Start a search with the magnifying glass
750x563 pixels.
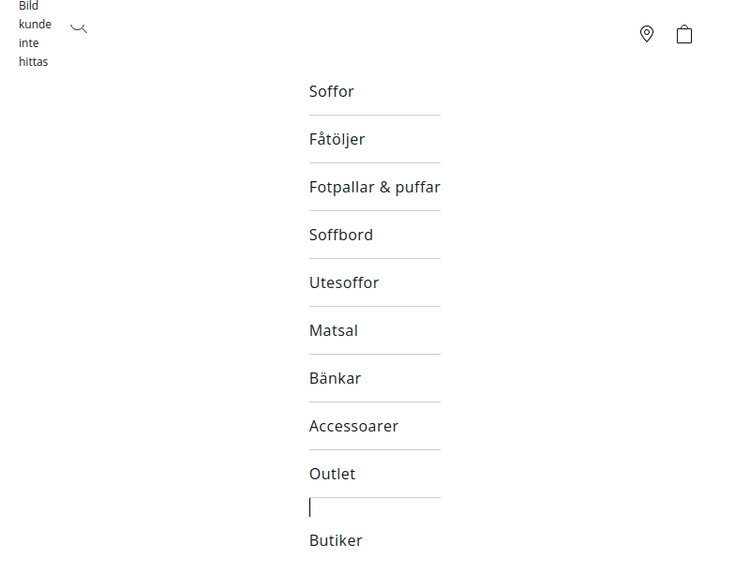point(79,29)
